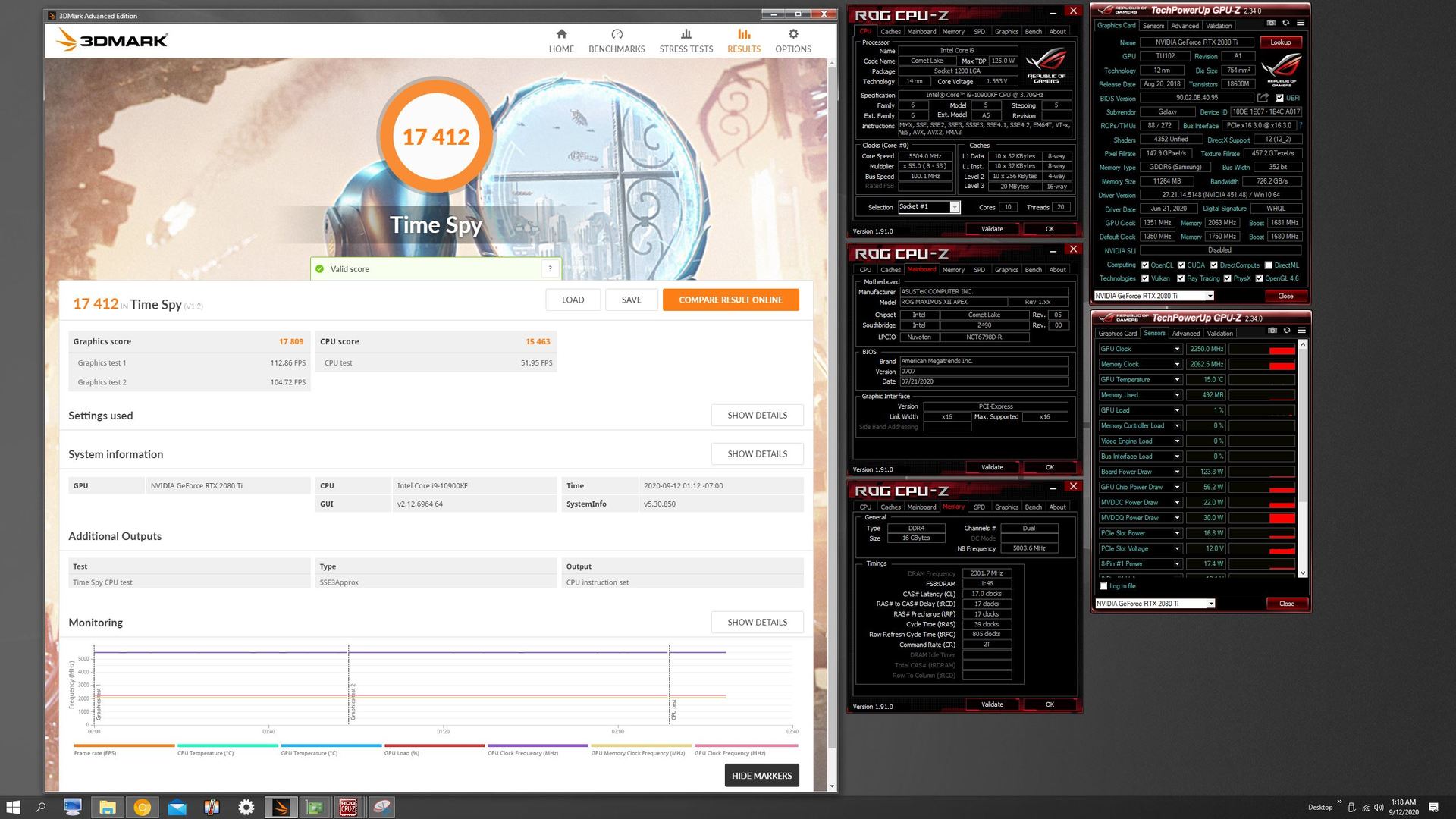This screenshot has width=1456, height=819.
Task: Enable Log to file checkbox
Action: coord(1103,586)
